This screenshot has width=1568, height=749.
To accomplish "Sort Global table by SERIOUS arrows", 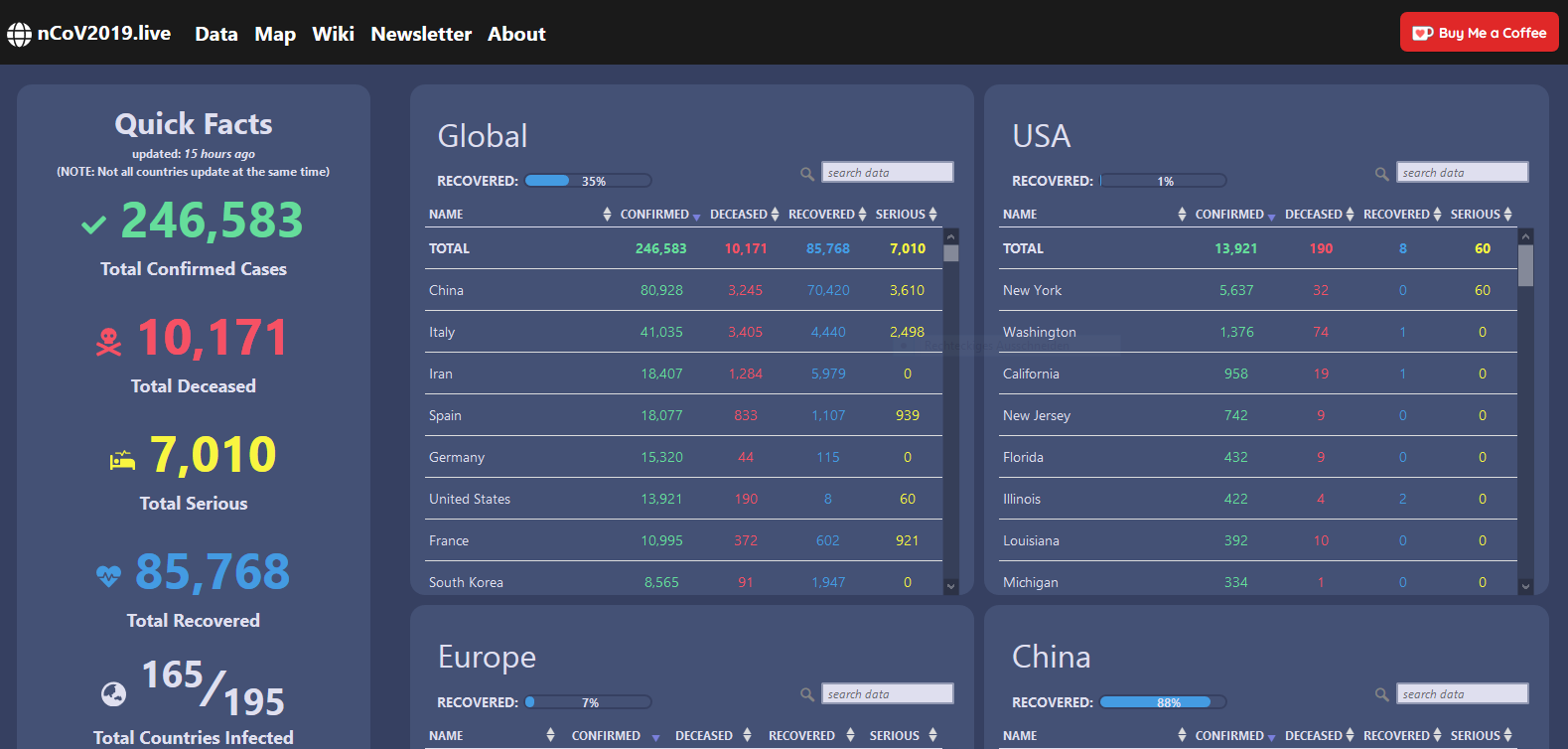I will tap(932, 215).
